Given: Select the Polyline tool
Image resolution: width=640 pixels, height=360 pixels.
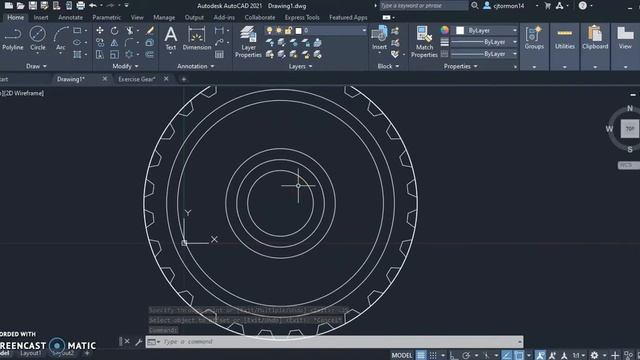Looking at the screenshot, I should (13, 38).
